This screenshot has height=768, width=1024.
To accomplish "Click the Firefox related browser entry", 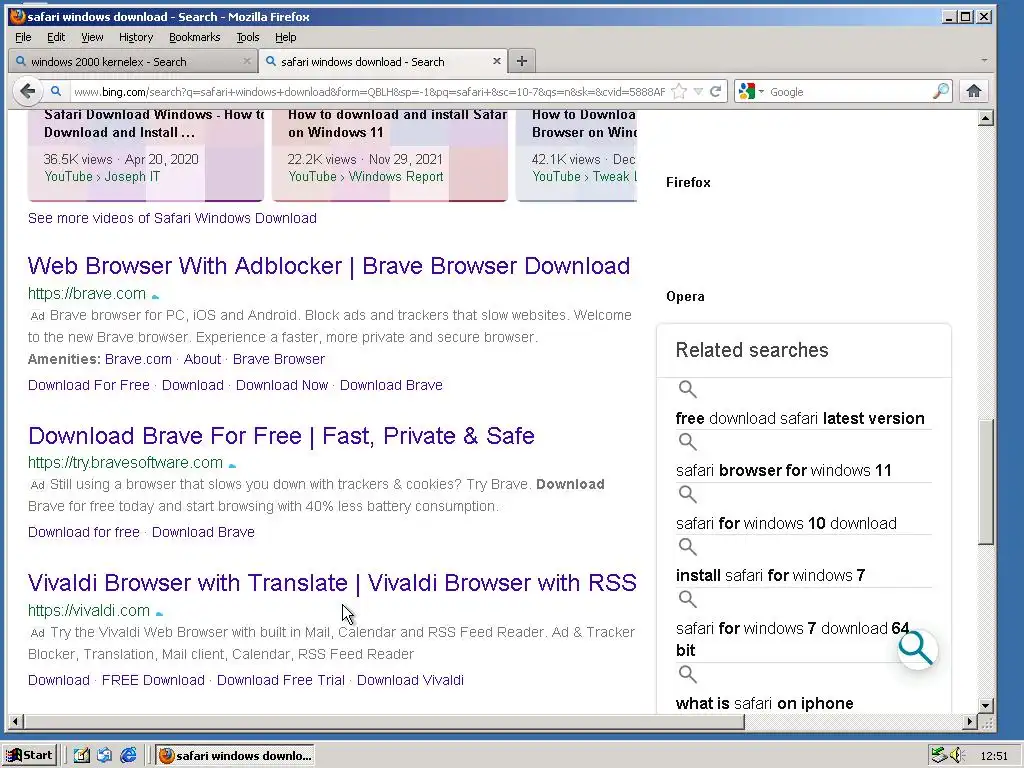I will pyautogui.click(x=688, y=182).
